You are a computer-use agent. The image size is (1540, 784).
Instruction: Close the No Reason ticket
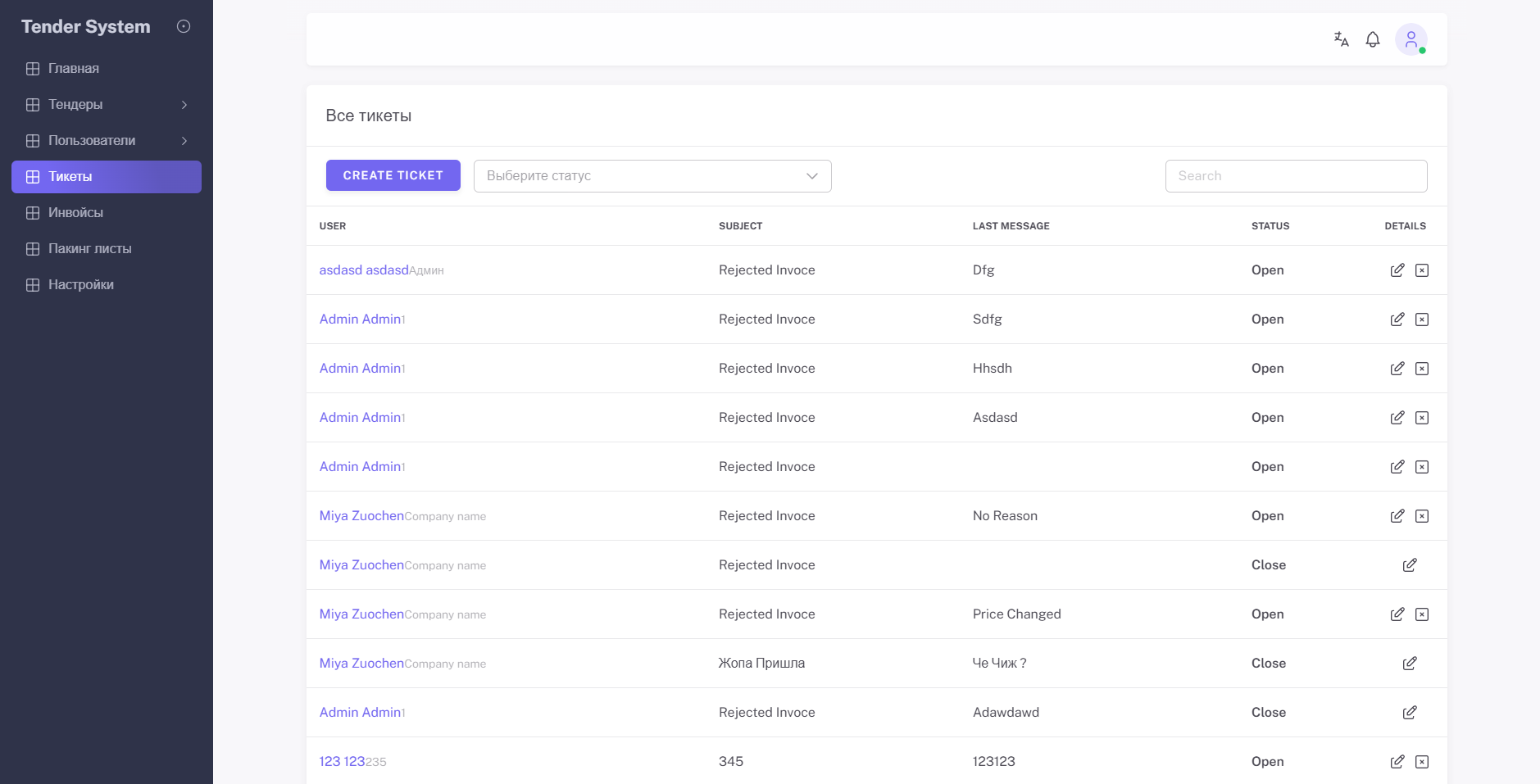click(1422, 516)
